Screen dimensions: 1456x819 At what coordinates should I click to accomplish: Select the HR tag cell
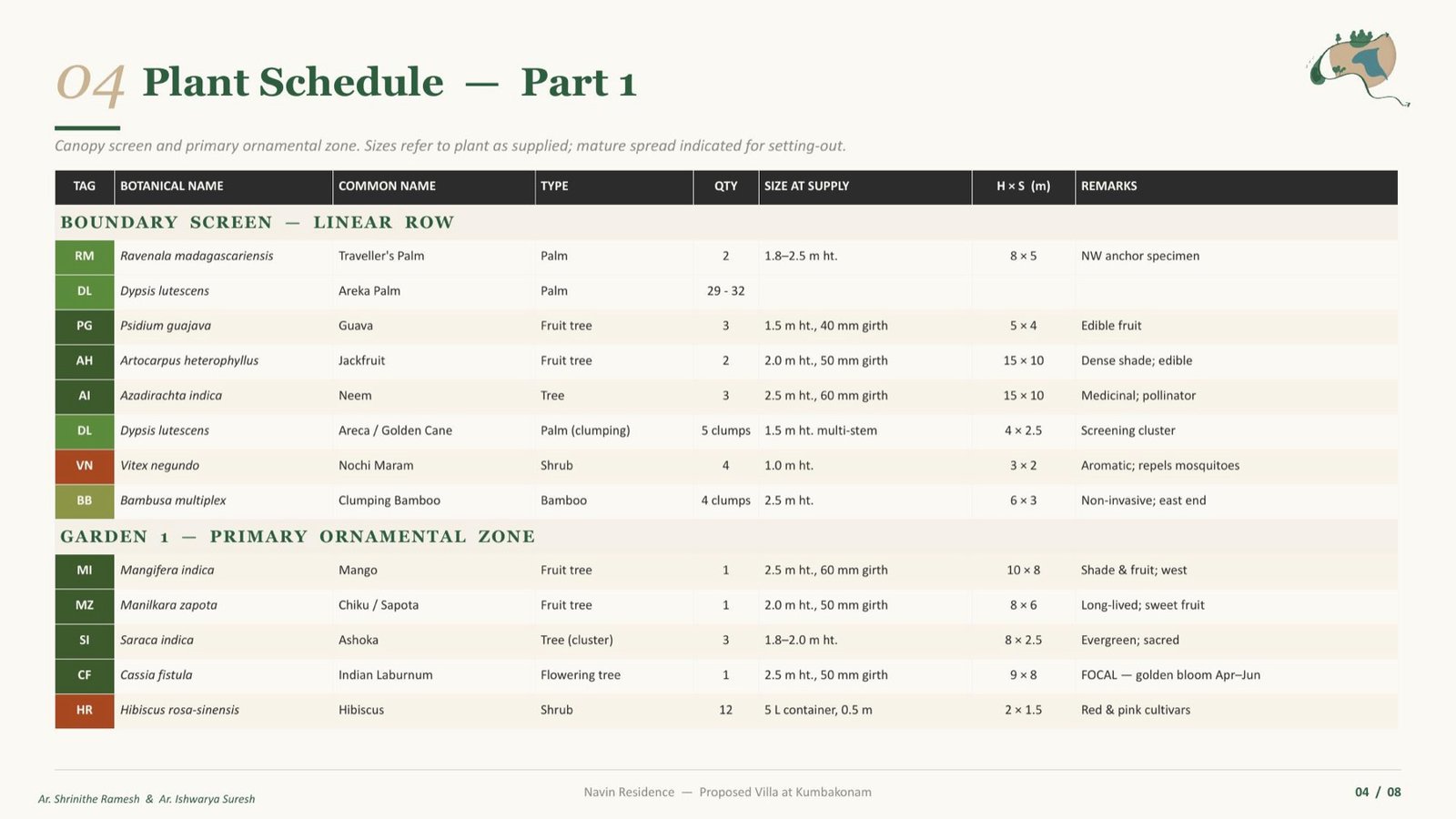point(85,711)
